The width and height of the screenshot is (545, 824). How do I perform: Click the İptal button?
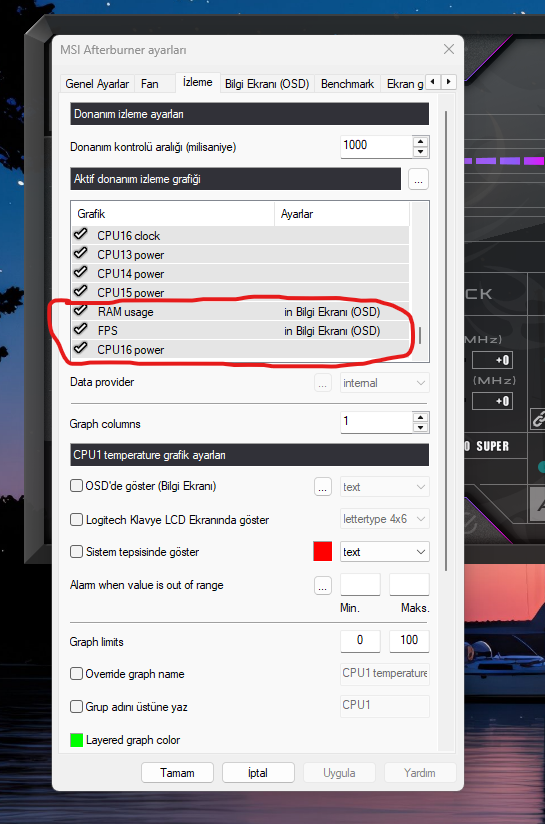click(258, 772)
